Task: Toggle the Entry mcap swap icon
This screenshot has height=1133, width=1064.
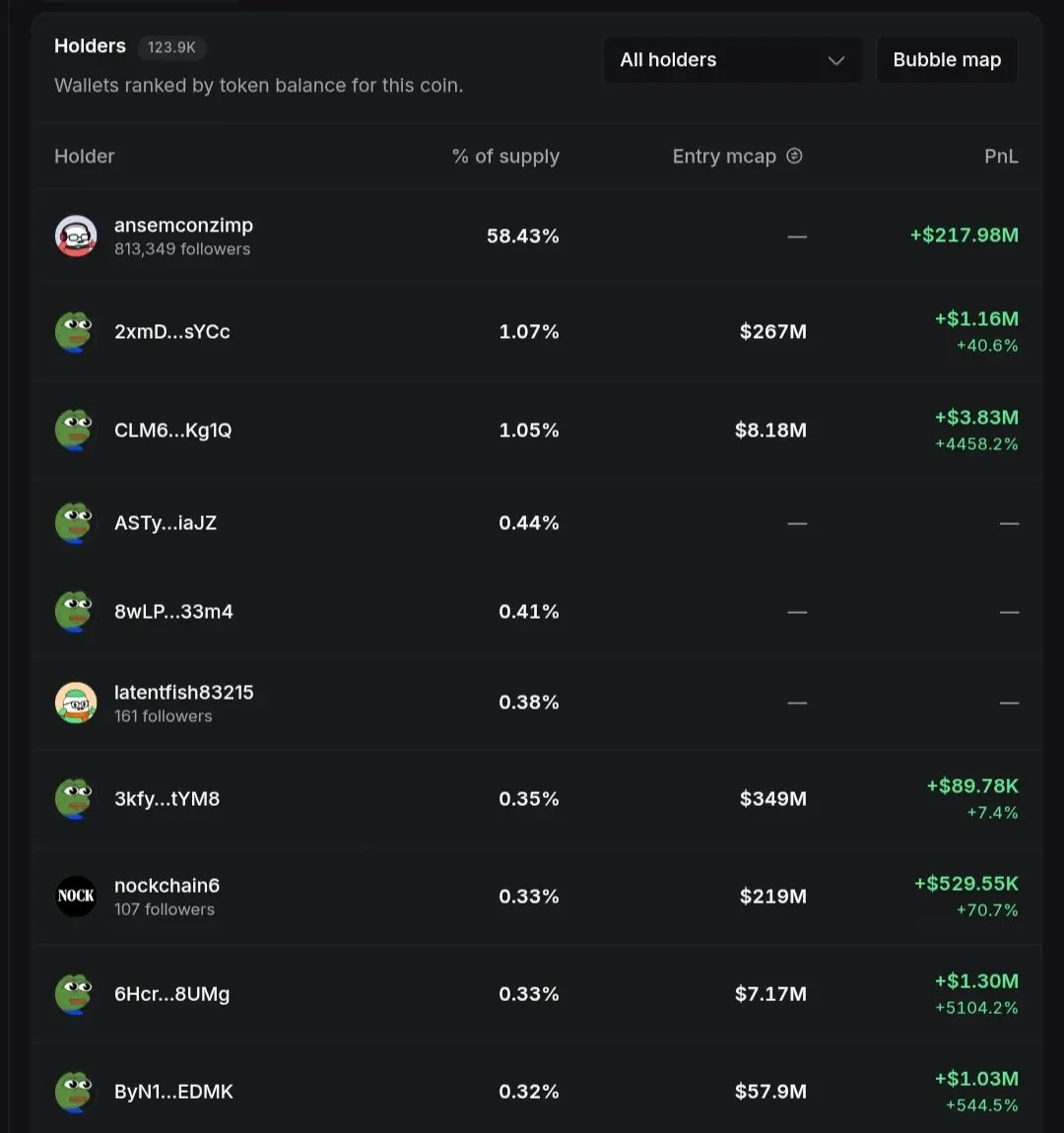Action: [x=794, y=156]
